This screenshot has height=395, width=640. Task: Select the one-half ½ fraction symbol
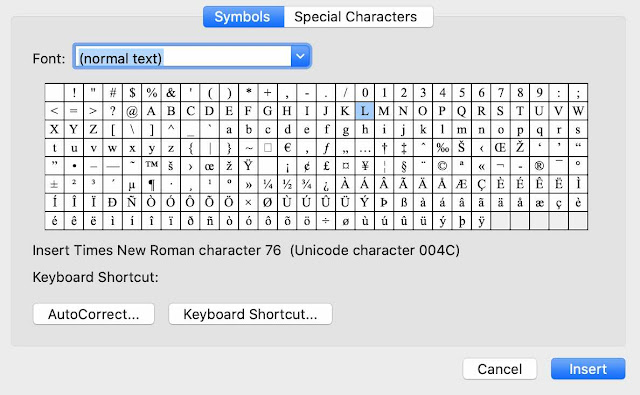pyautogui.click(x=287, y=184)
